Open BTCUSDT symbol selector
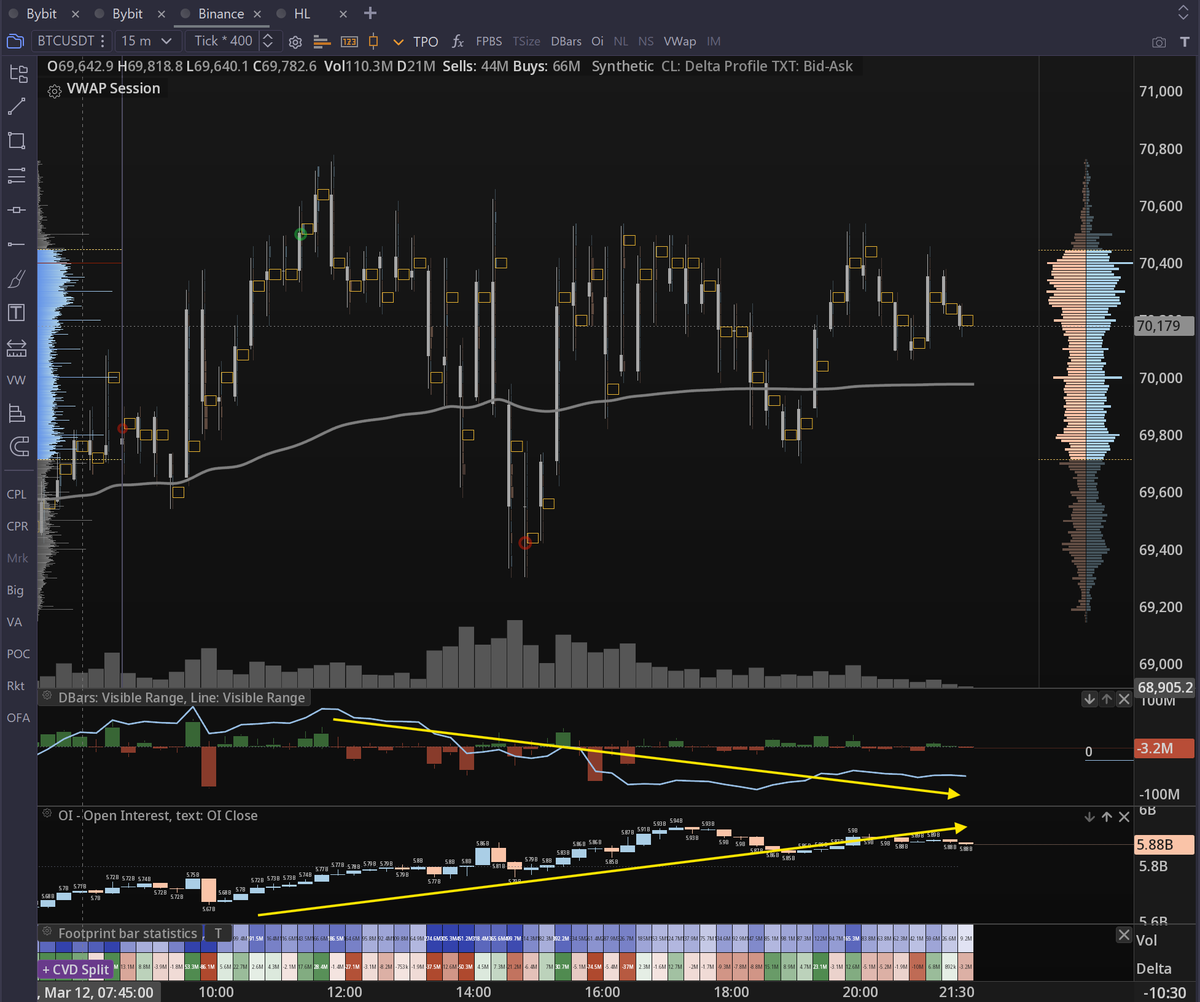The height and width of the screenshot is (1002, 1200). [70, 41]
